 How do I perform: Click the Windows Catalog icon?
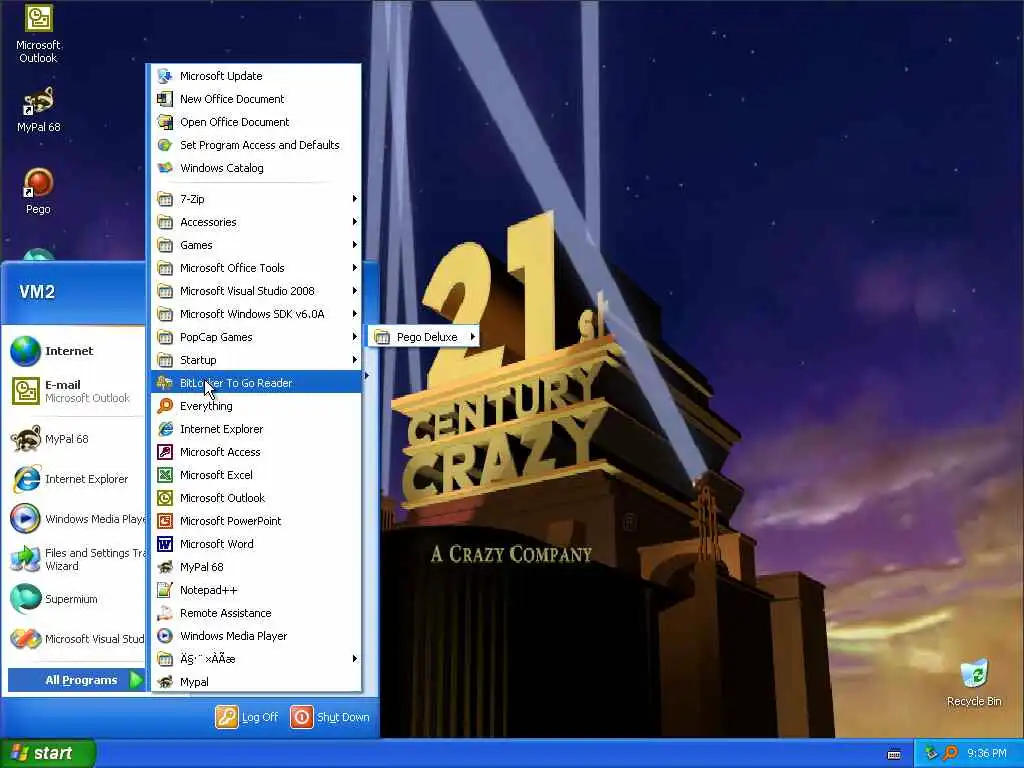pos(165,168)
